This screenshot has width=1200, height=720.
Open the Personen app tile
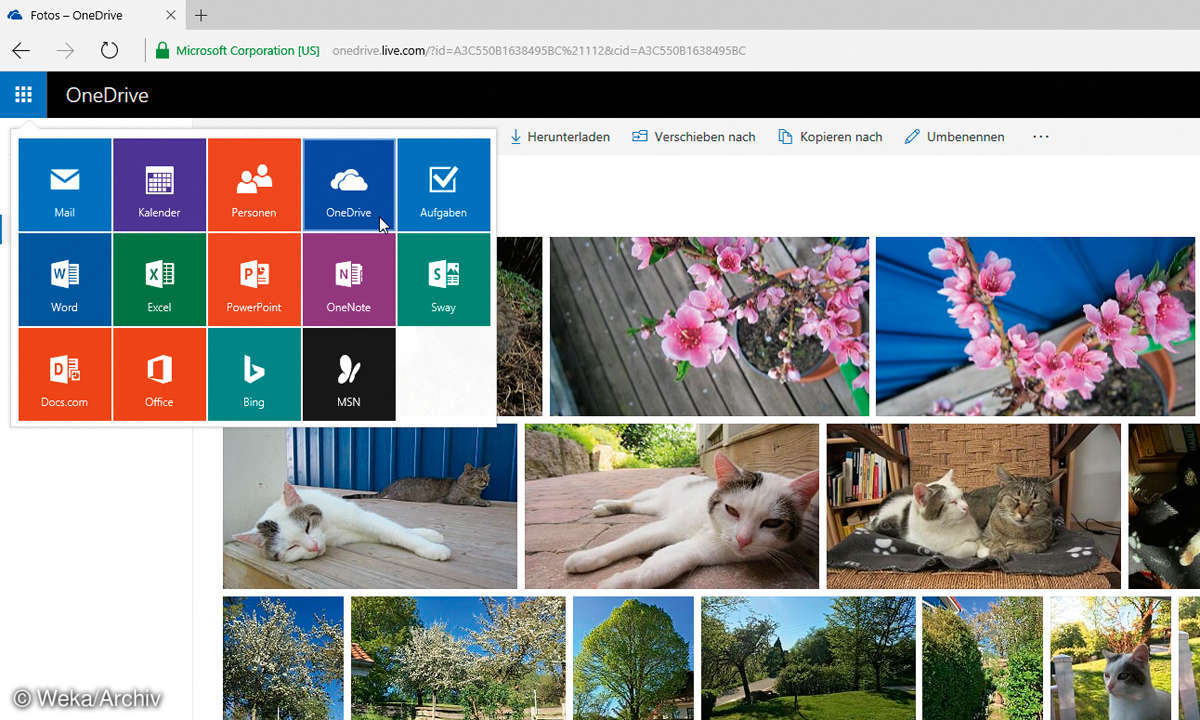click(x=254, y=185)
